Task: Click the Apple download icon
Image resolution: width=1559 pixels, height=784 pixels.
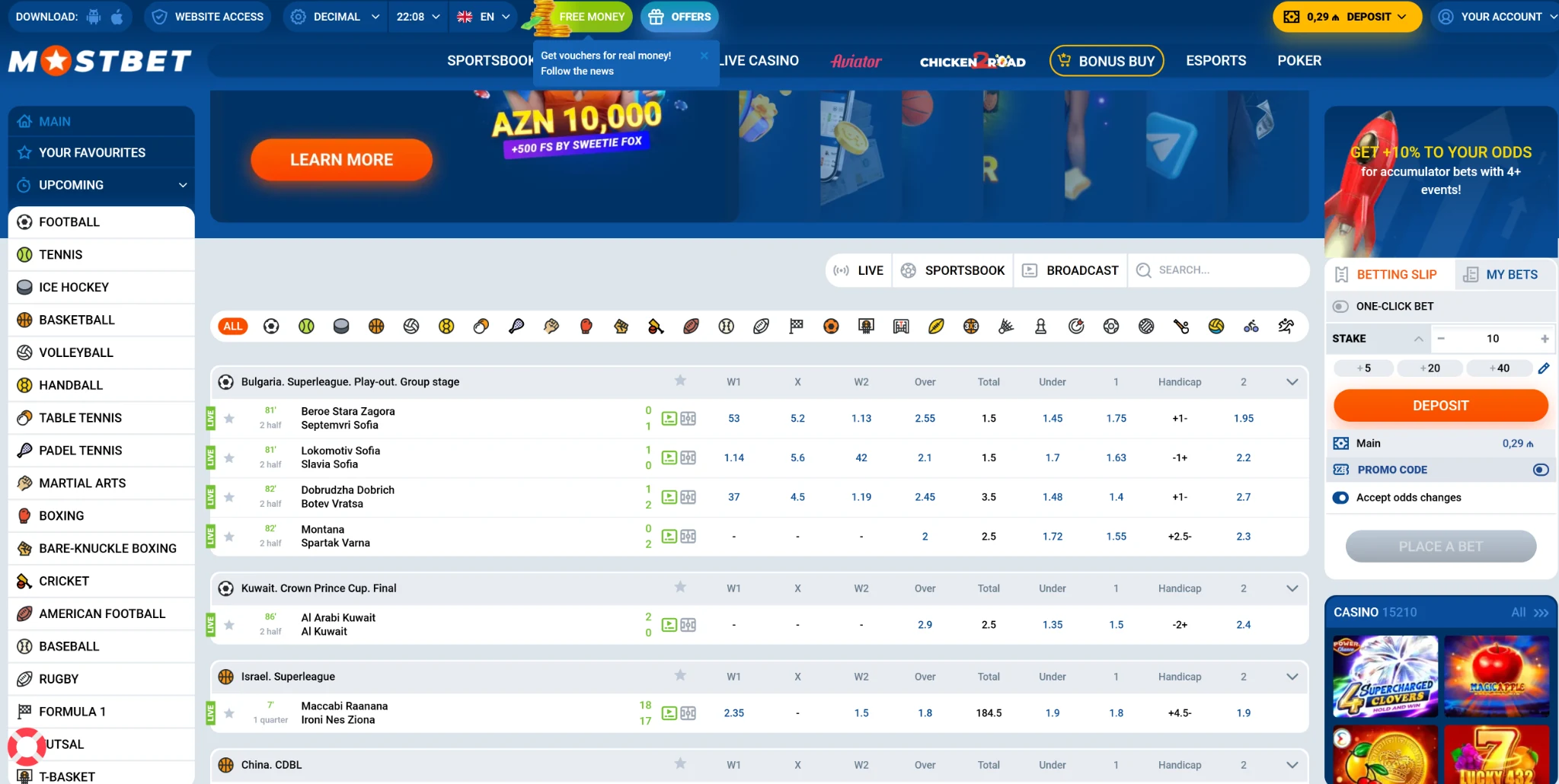Action: (x=117, y=17)
